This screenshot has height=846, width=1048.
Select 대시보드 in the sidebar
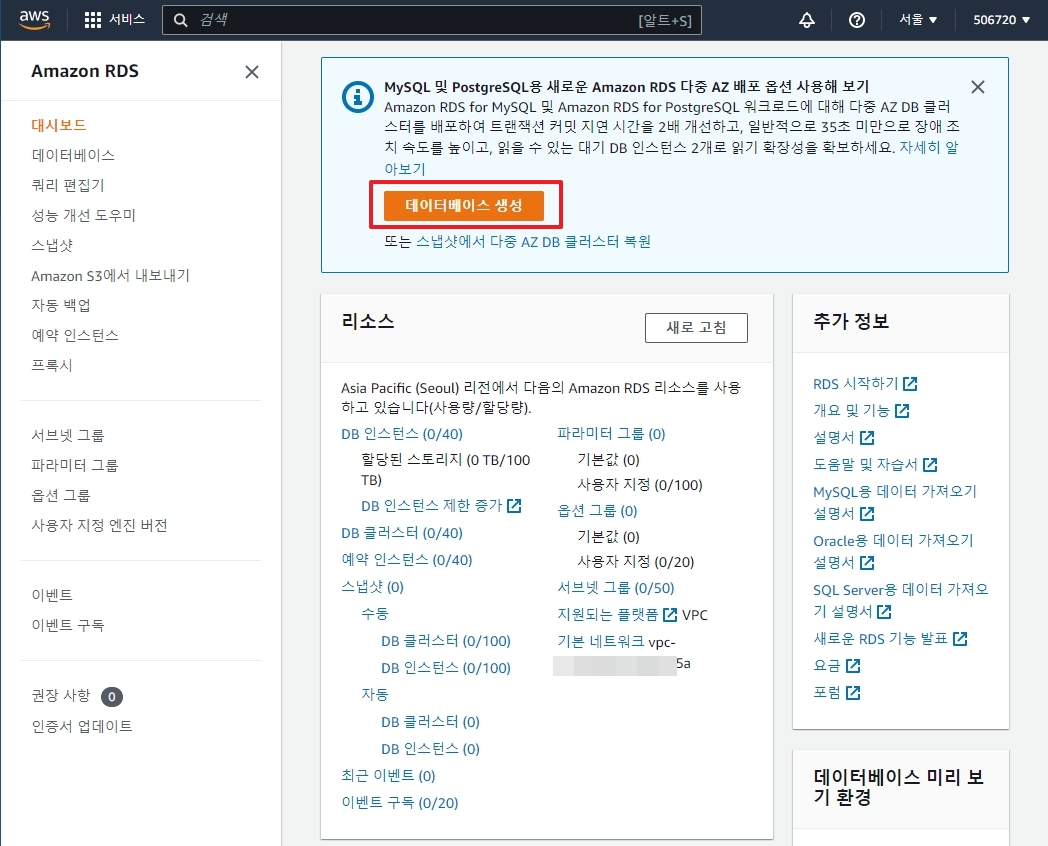(x=59, y=125)
